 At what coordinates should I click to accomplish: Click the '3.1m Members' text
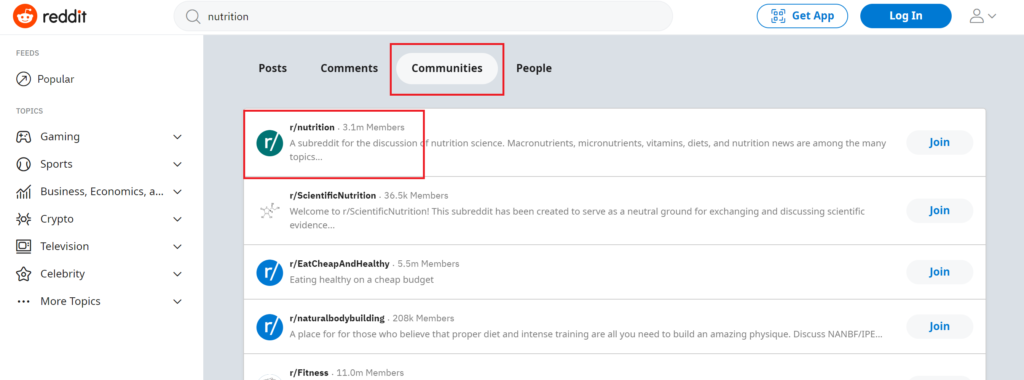coord(374,127)
